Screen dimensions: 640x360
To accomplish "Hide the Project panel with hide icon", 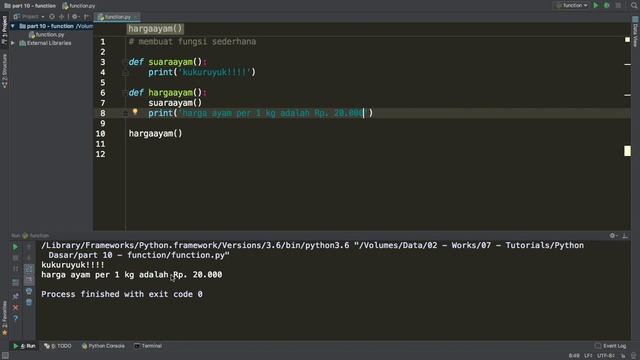I will 87,17.
